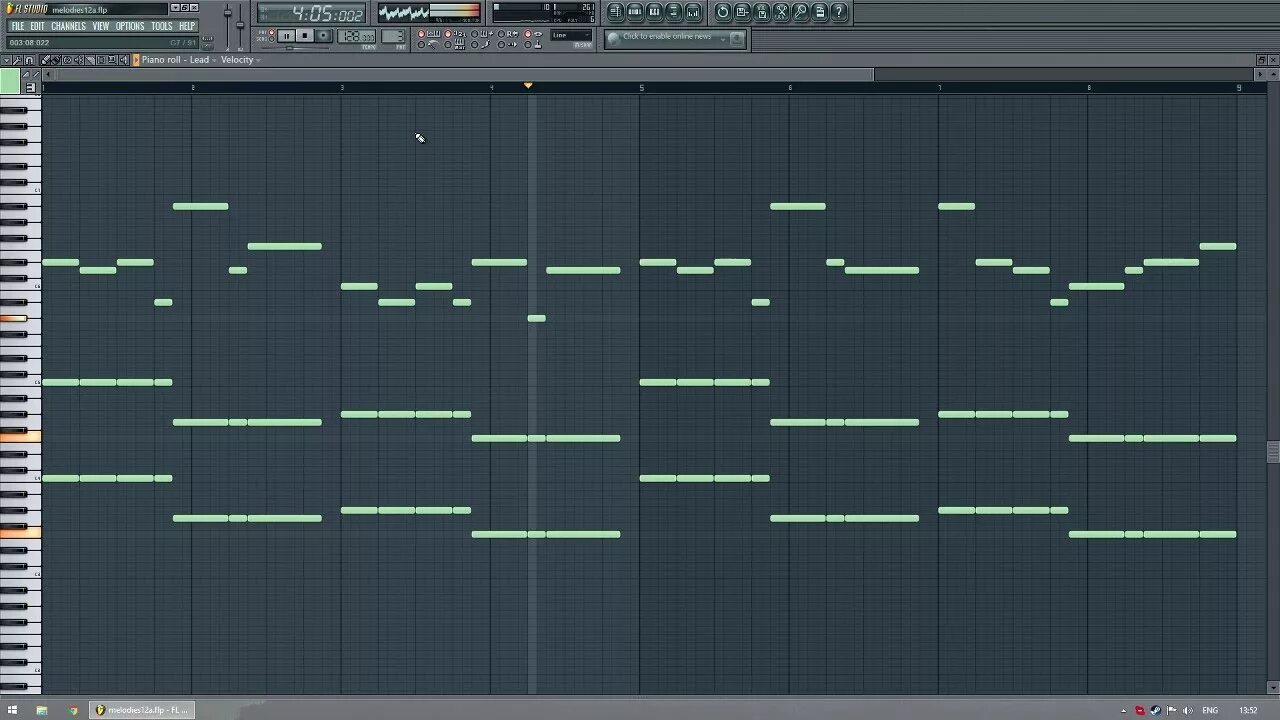Click the project info toolbar icon
Screen dimensions: 1280x720
point(820,12)
